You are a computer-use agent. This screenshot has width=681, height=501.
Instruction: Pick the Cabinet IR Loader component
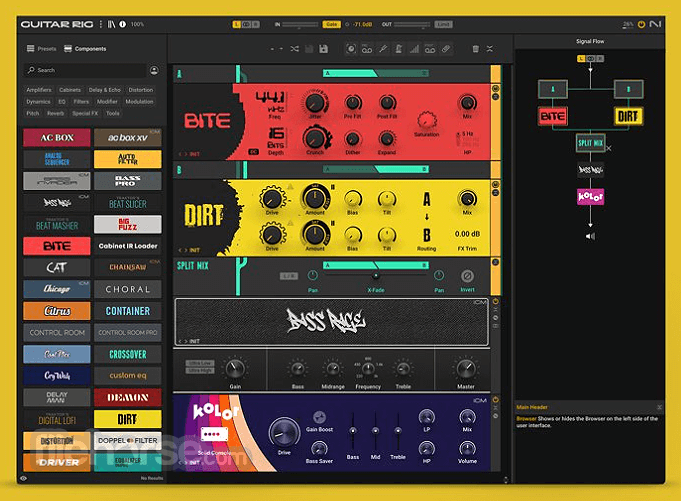pos(128,246)
